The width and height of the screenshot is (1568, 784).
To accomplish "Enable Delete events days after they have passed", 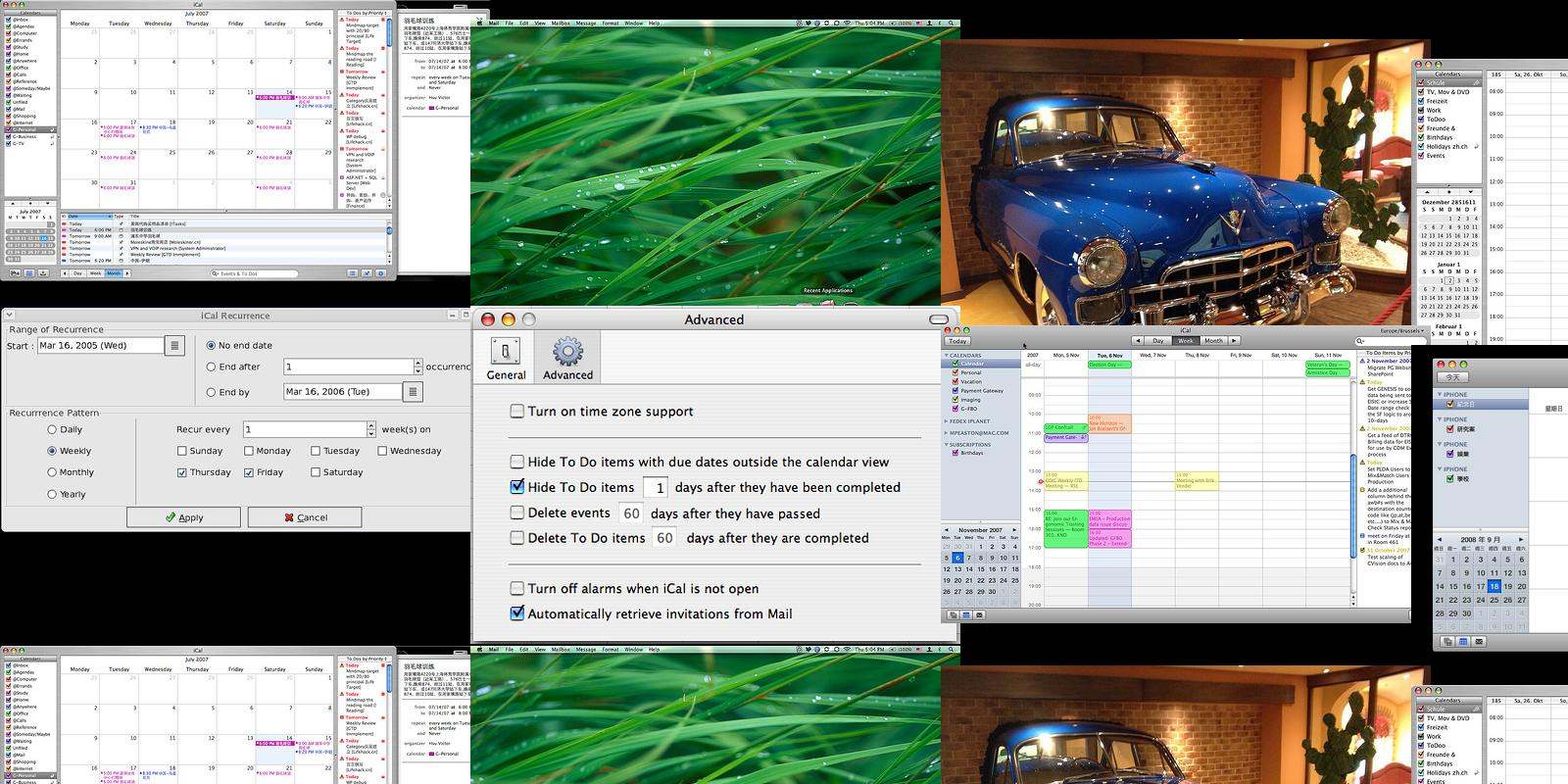I will tap(516, 512).
